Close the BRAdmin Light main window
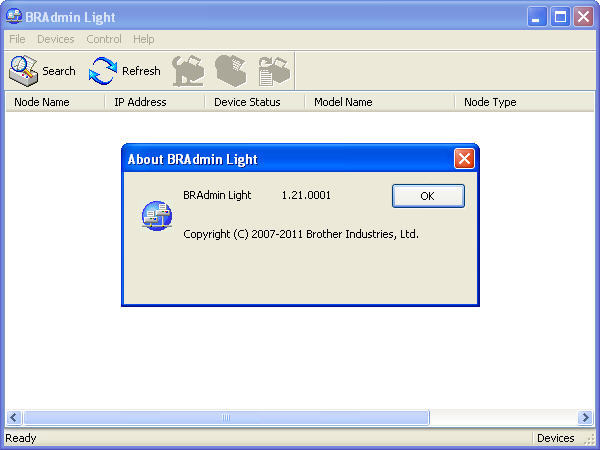Image resolution: width=600 pixels, height=450 pixels. pos(583,17)
